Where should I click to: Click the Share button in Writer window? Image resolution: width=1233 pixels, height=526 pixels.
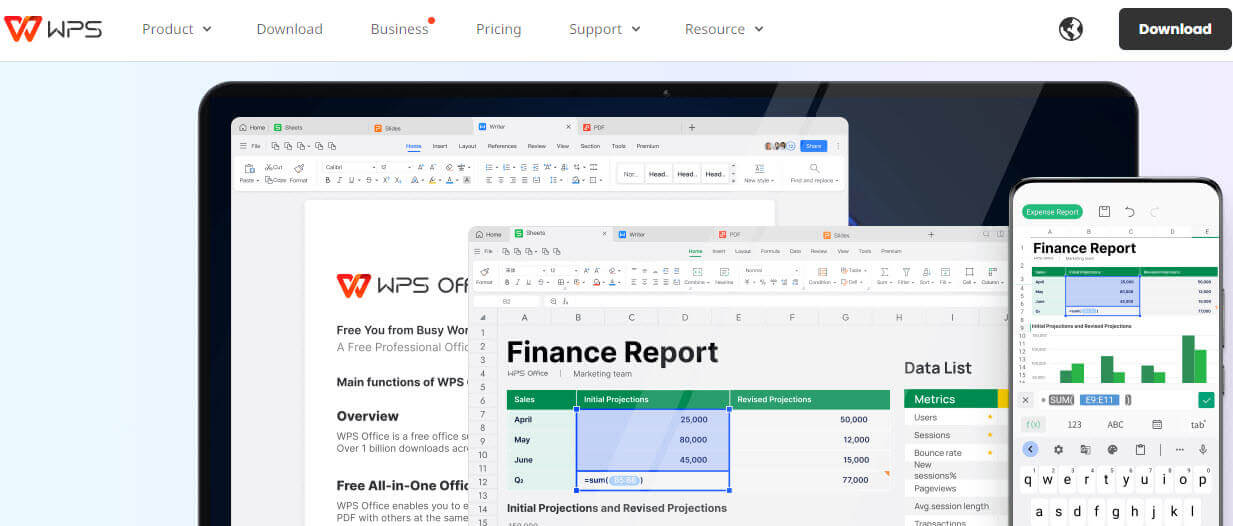(x=813, y=146)
